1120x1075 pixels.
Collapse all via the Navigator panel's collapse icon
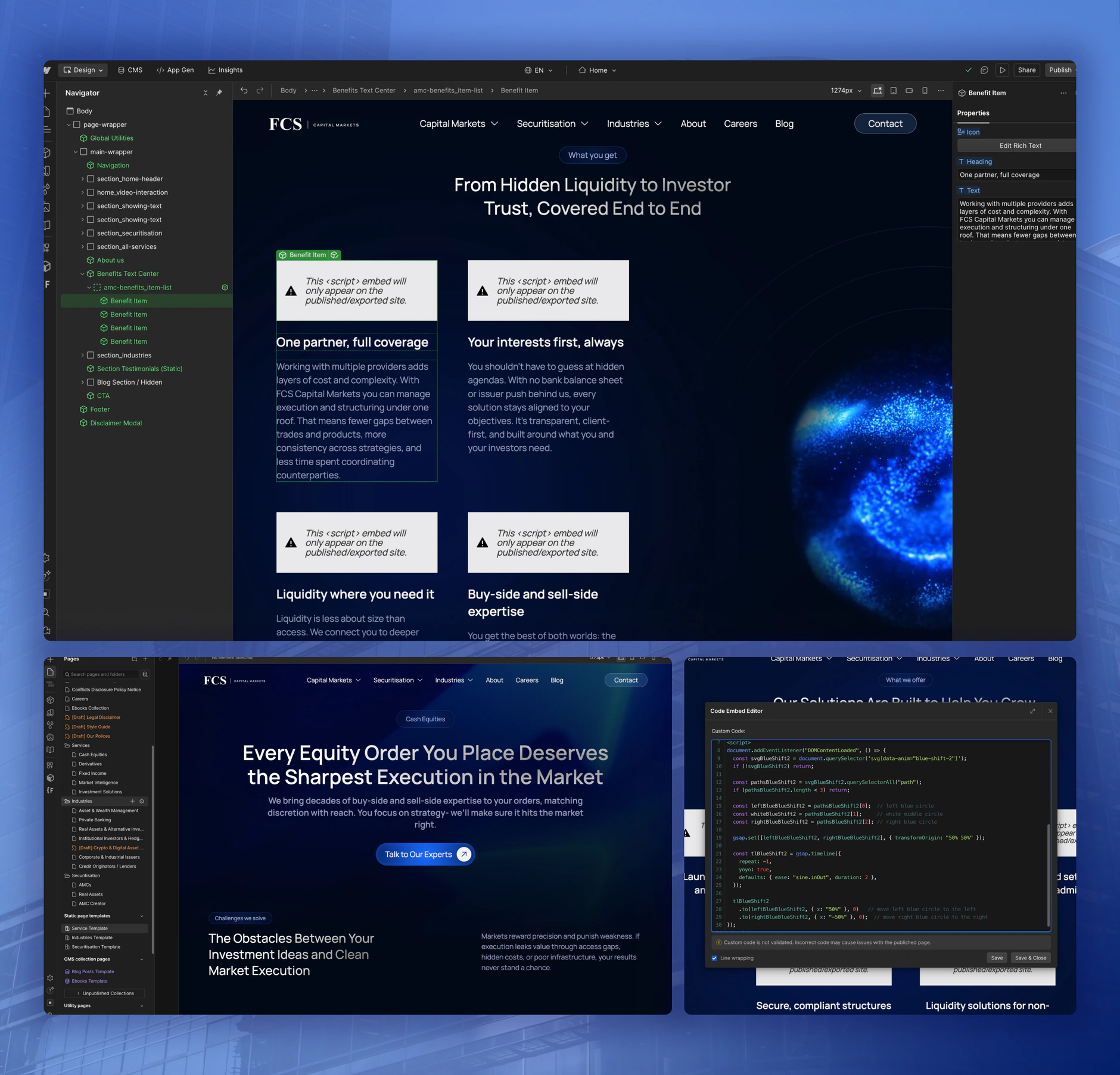(206, 93)
